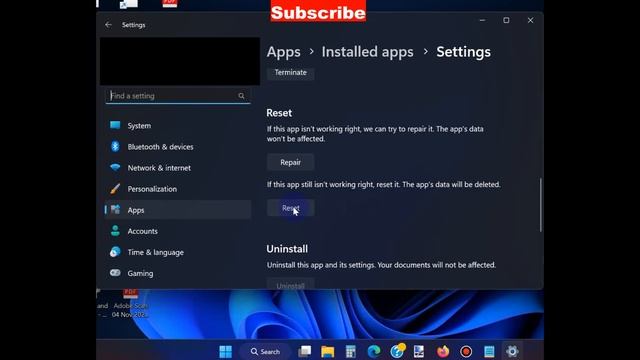Open Time & language settings
This screenshot has height=360, width=640.
[178, 252]
